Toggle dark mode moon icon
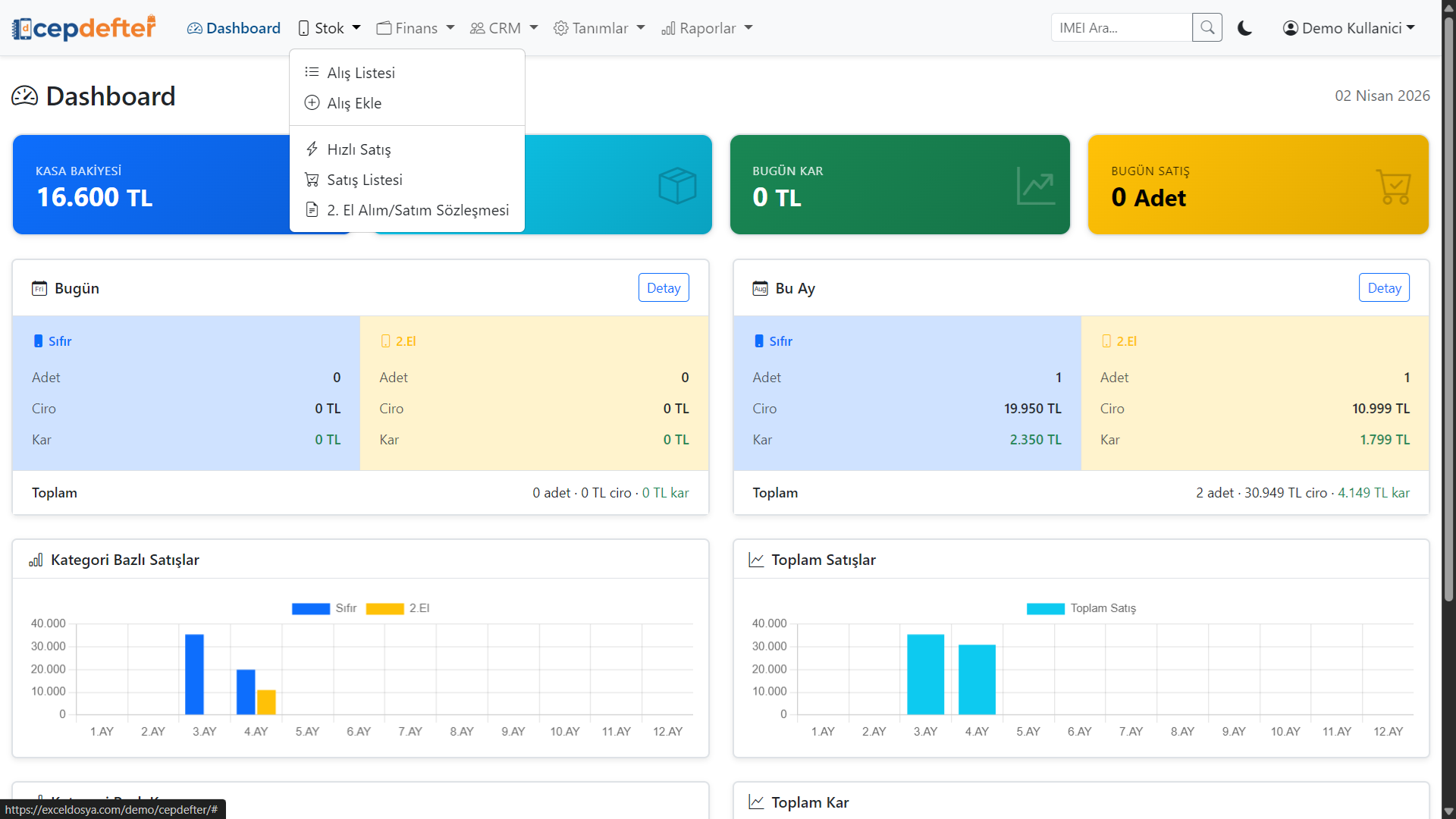Viewport: 1456px width, 819px height. coord(1244,28)
